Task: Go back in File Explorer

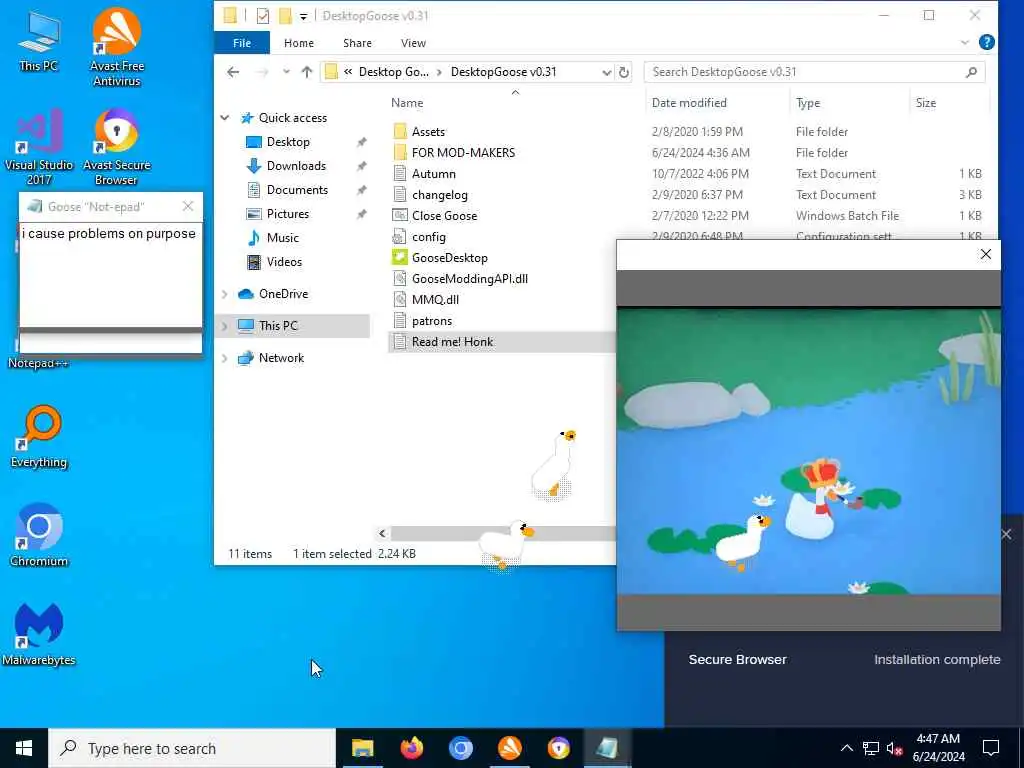Action: [233, 72]
